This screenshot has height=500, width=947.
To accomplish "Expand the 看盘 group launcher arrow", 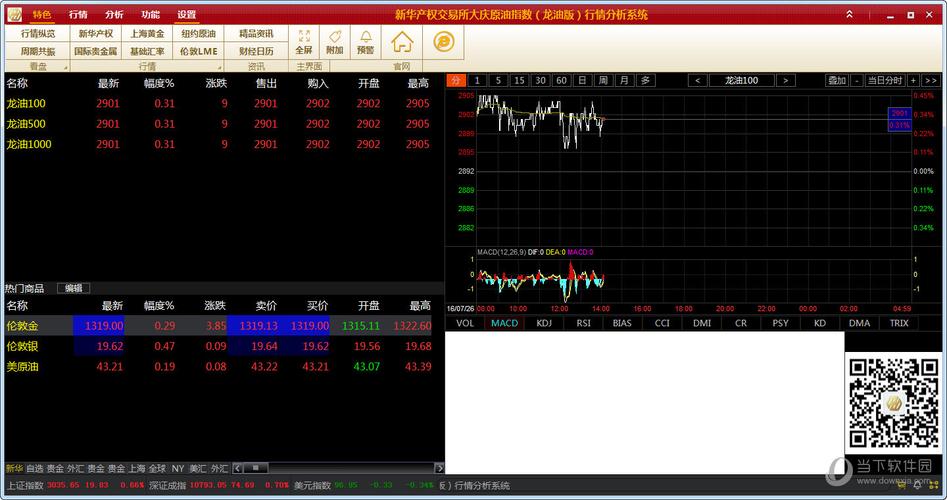I will 65,68.
